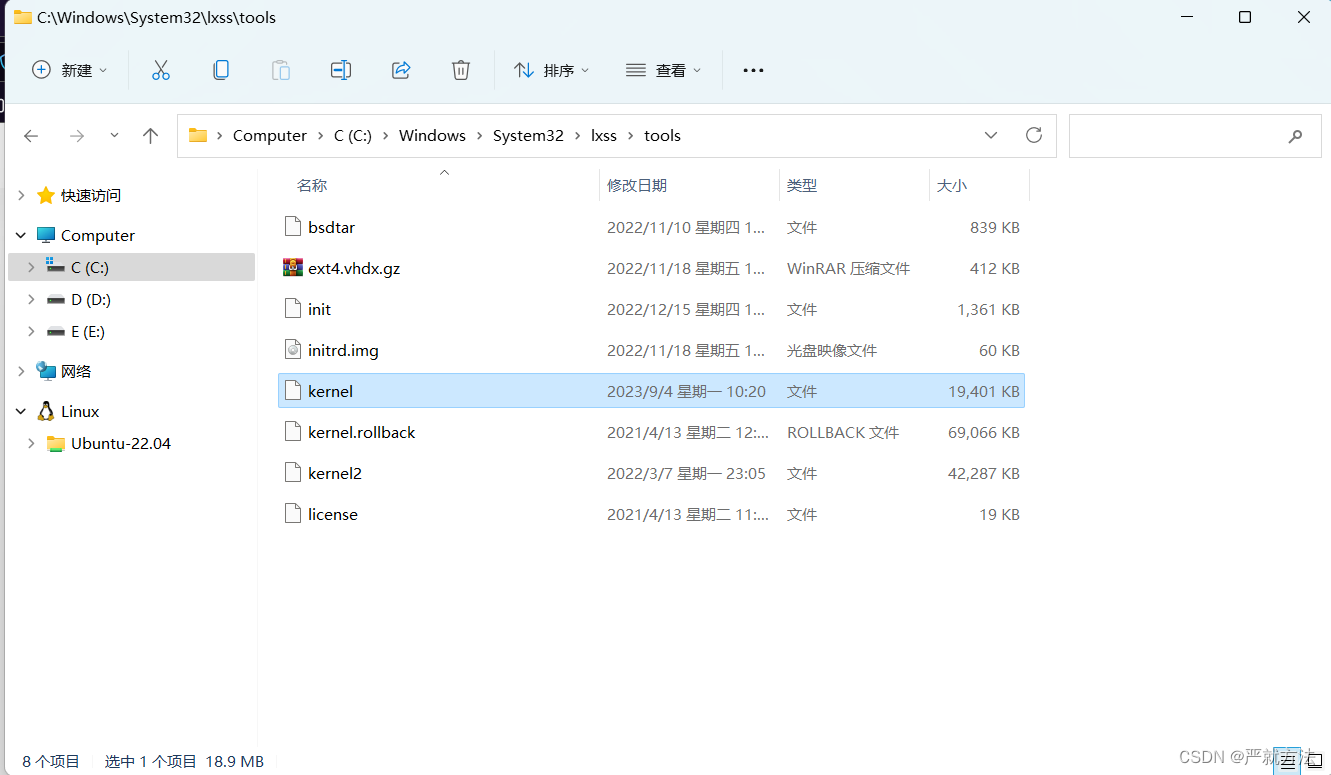1331x775 pixels.
Task: Click the Refresh icon in the address bar
Action: pos(1033,135)
